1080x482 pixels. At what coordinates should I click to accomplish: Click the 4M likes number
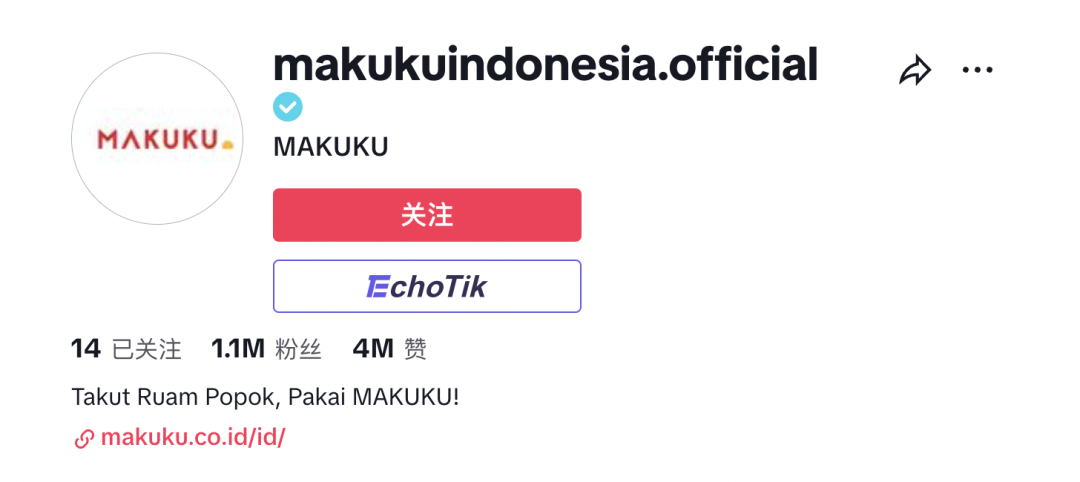373,349
